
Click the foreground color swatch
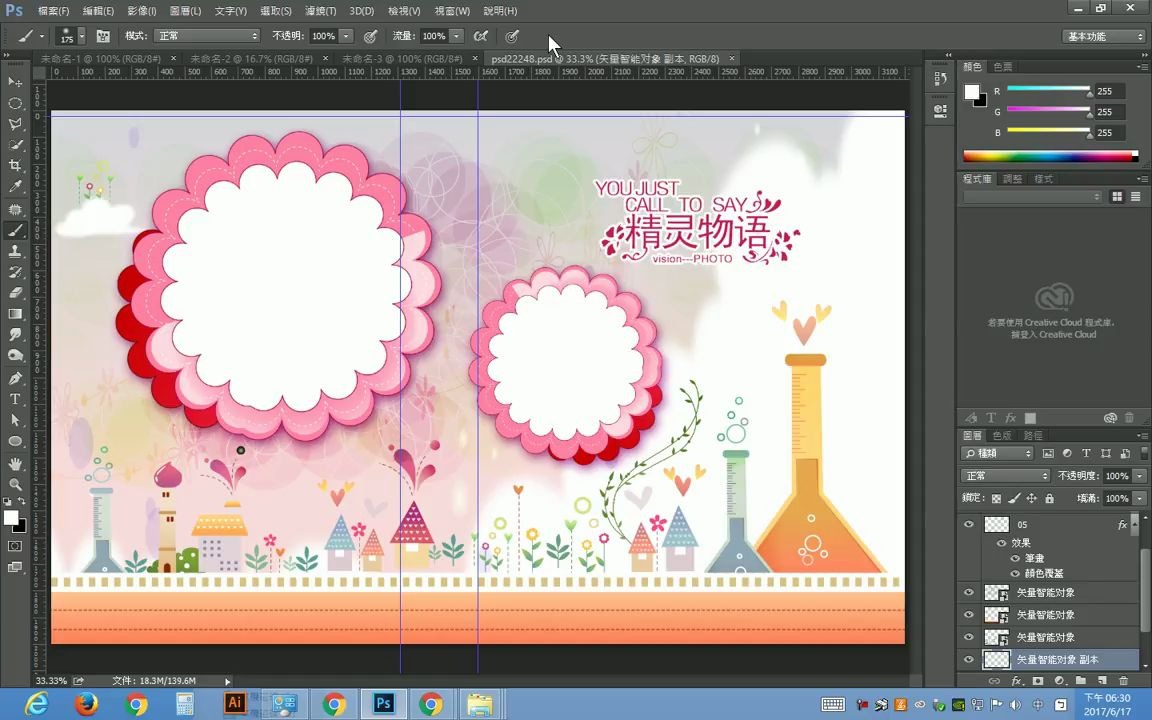click(13, 518)
